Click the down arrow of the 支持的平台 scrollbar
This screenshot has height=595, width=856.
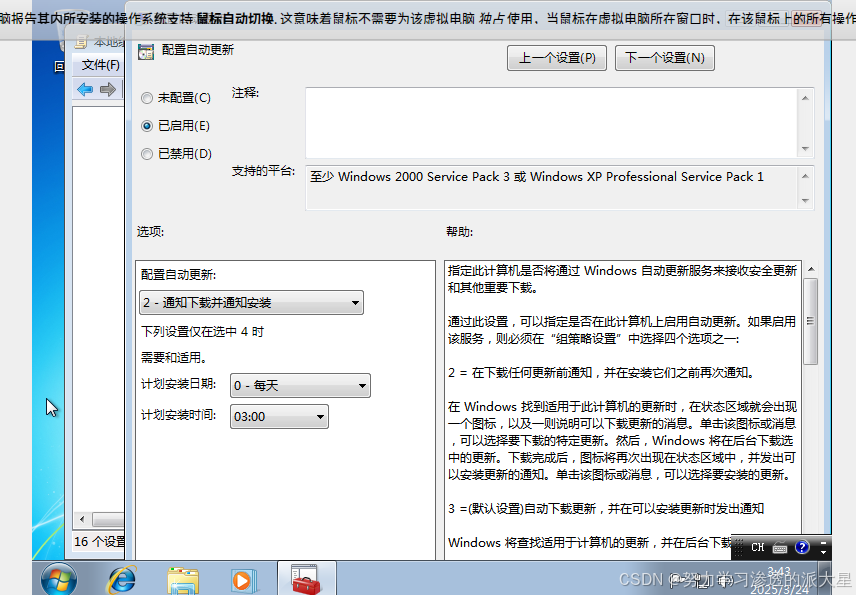click(x=805, y=201)
